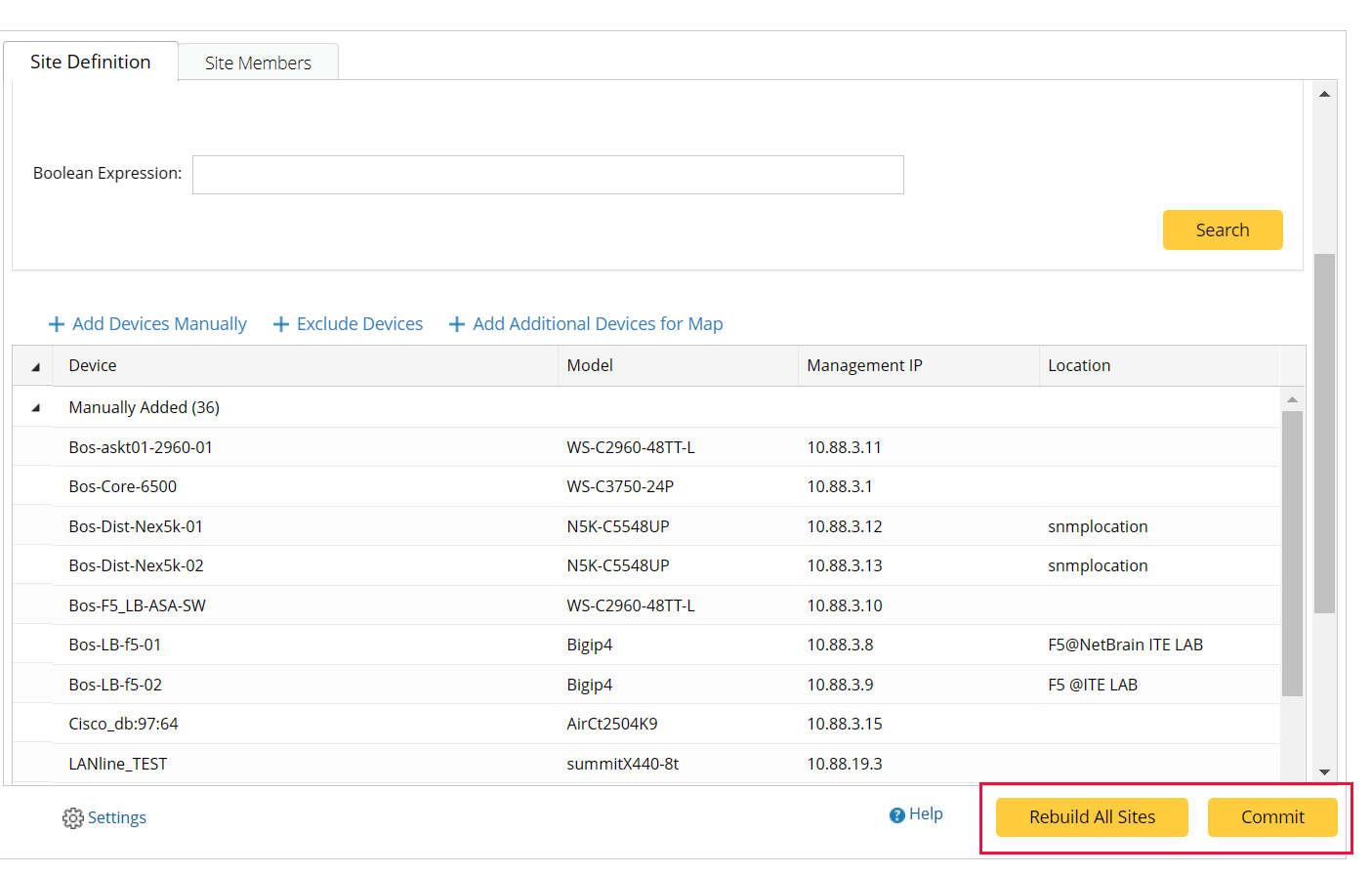The image size is (1372, 875).
Task: Click the Commit button
Action: click(x=1272, y=817)
